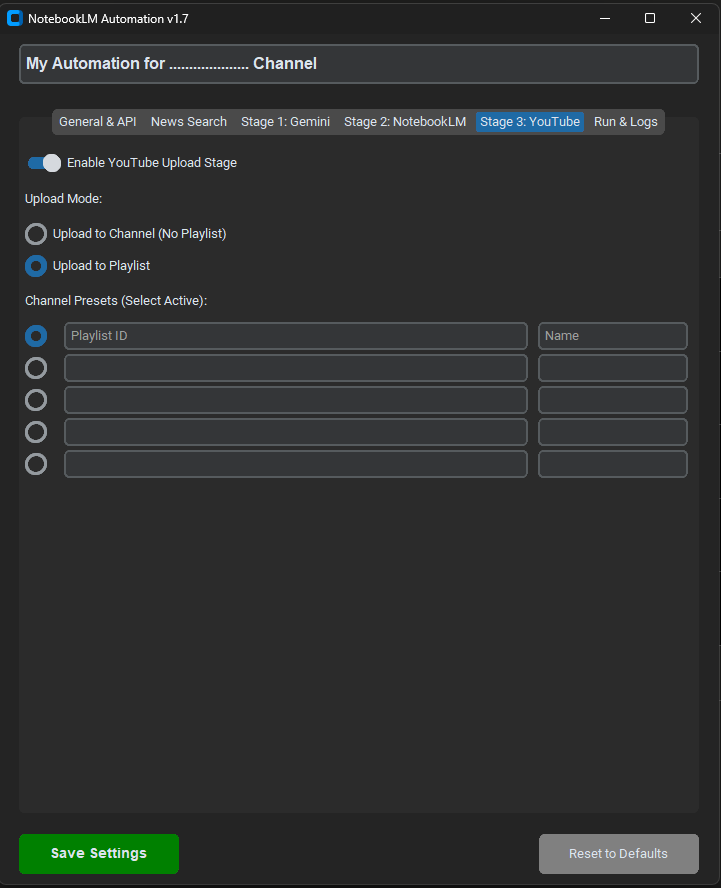Click the fifth preset's name field
The height and width of the screenshot is (888, 721).
pyautogui.click(x=613, y=464)
